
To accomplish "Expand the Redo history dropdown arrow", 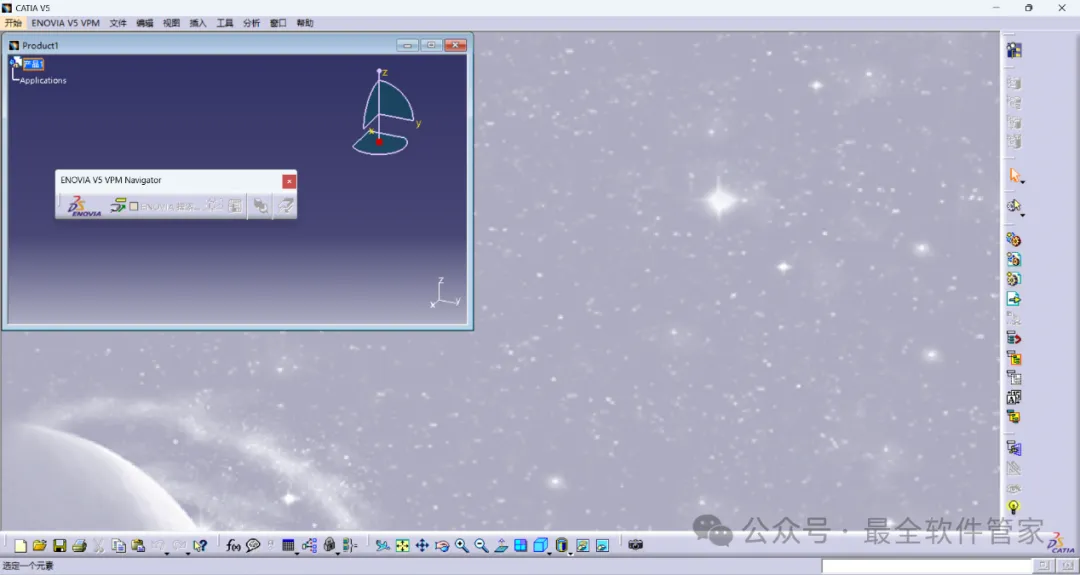I will pos(187,553).
